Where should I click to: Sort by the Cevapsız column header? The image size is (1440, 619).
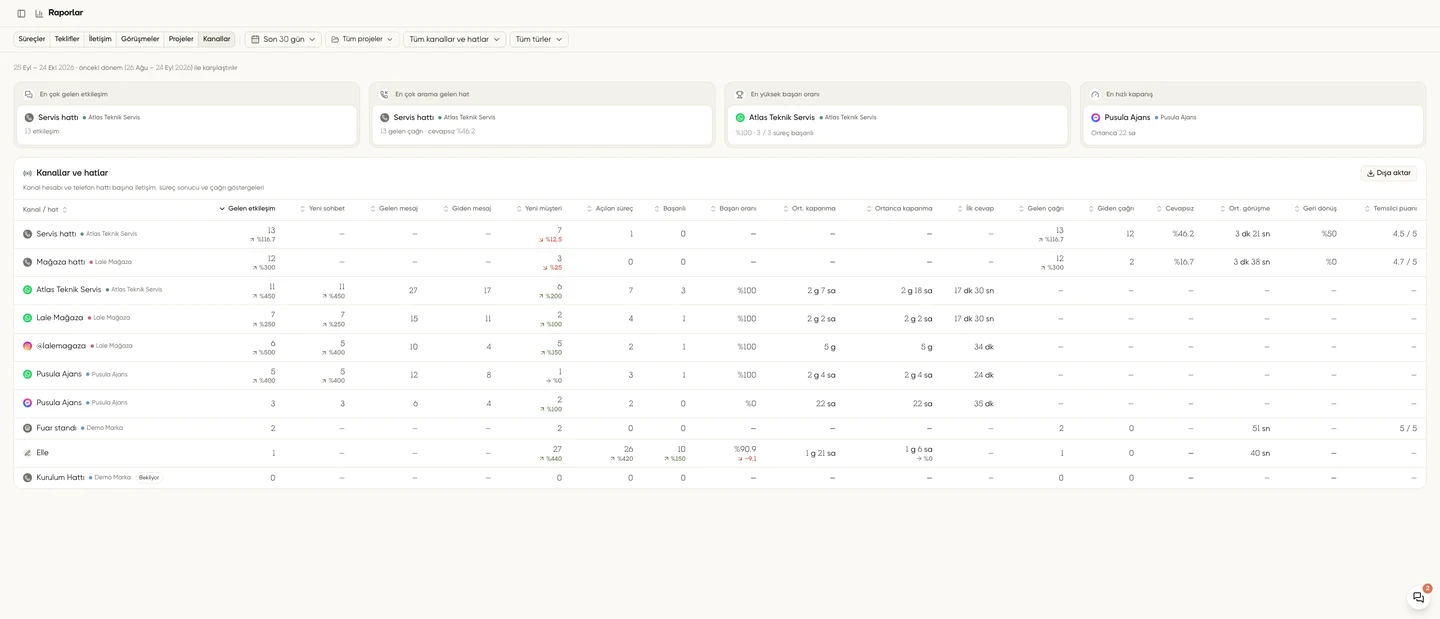(x=1175, y=209)
